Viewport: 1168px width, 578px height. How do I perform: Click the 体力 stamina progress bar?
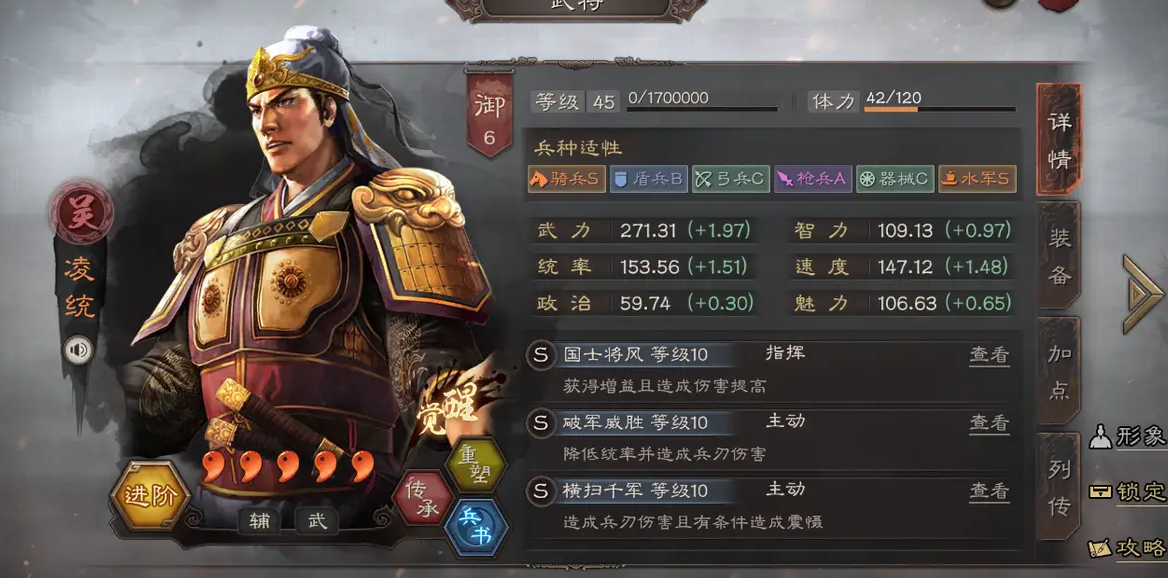pos(940,109)
